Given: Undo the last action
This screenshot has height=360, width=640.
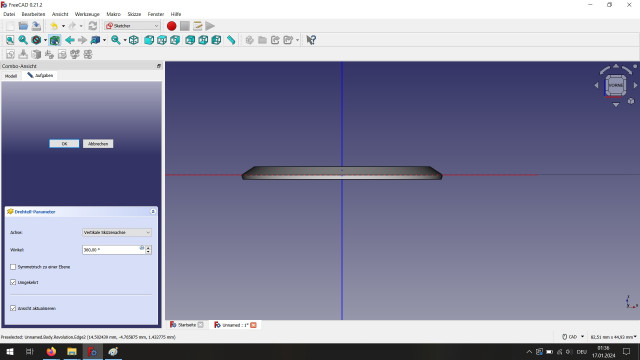Looking at the screenshot, I should (x=54, y=26).
